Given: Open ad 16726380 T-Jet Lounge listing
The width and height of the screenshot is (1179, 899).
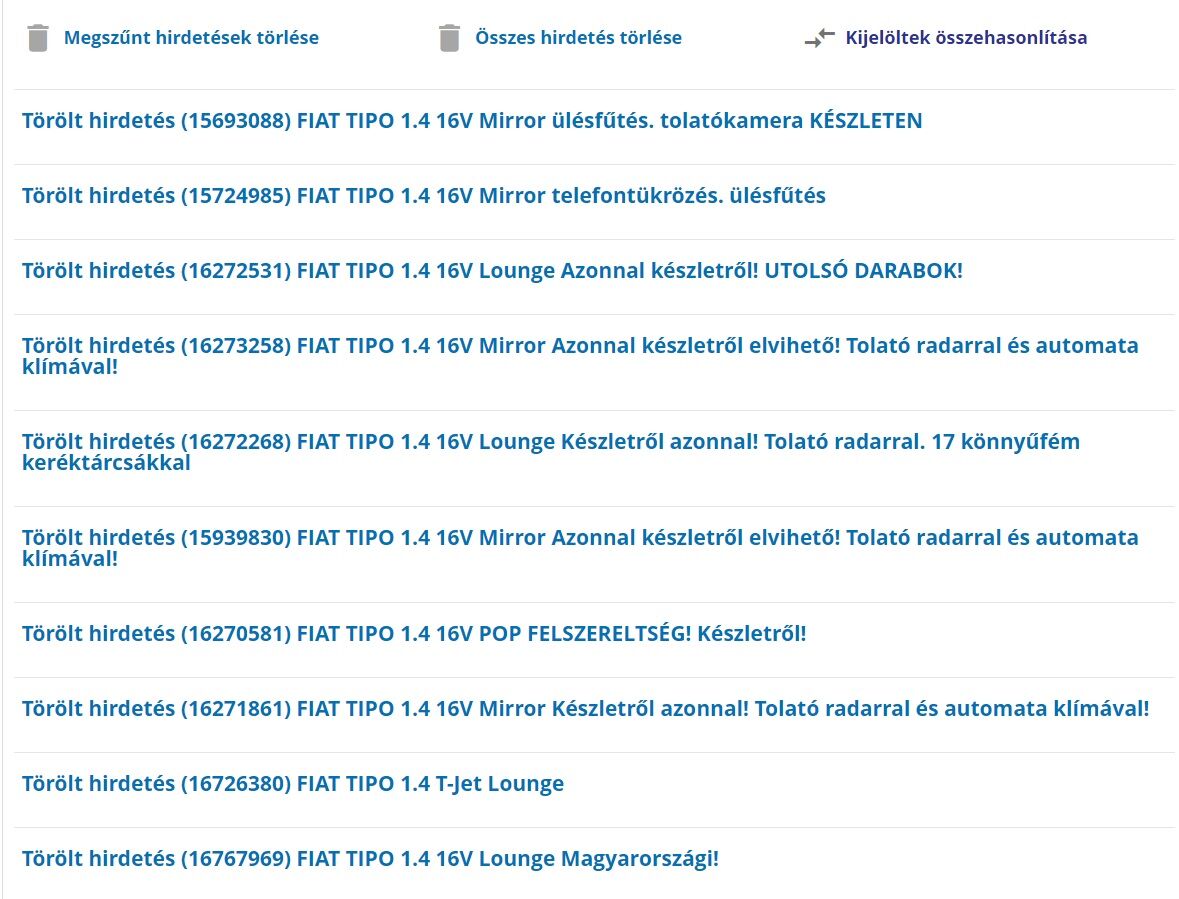Looking at the screenshot, I should click(293, 784).
